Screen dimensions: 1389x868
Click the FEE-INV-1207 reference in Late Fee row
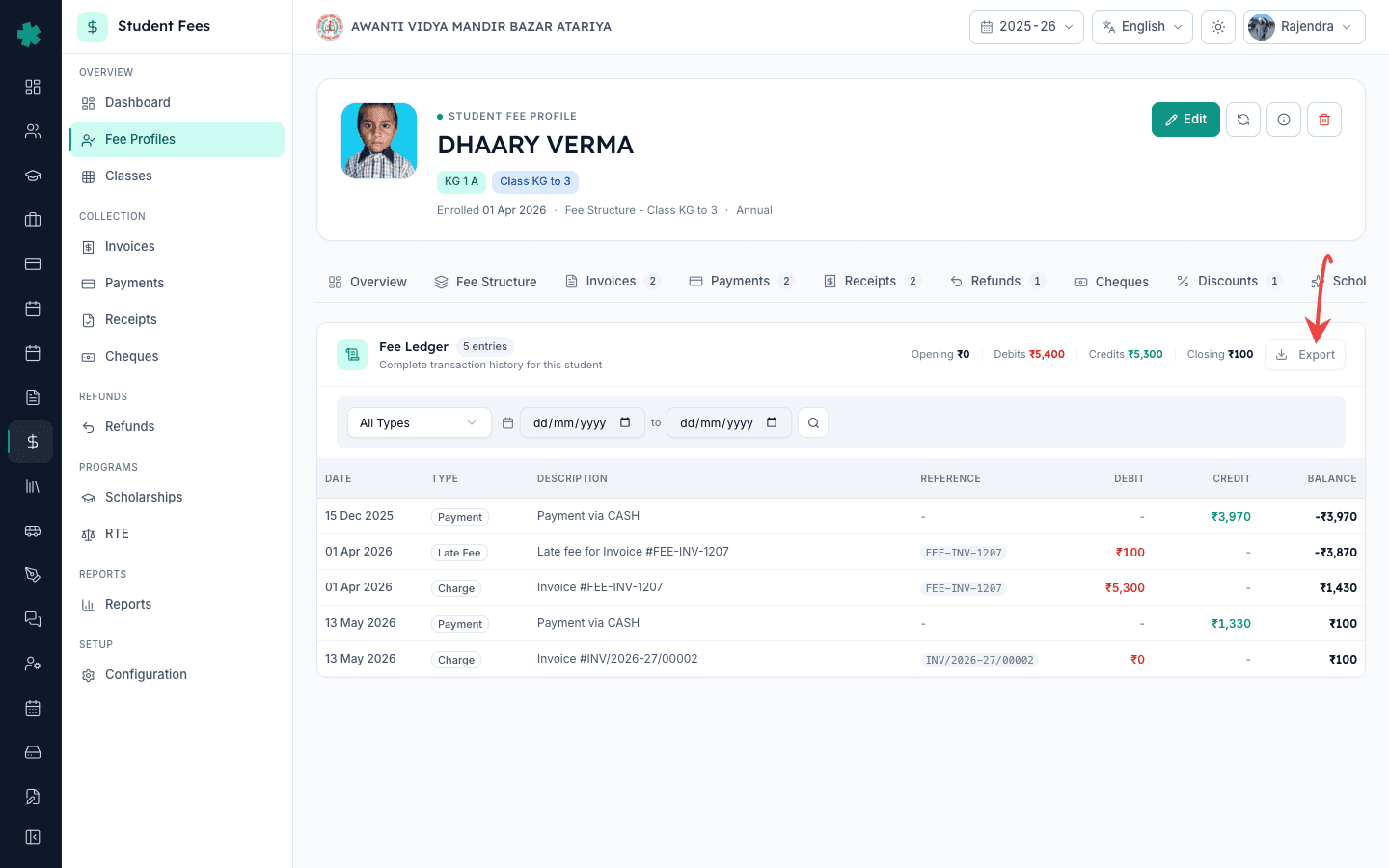click(x=964, y=553)
